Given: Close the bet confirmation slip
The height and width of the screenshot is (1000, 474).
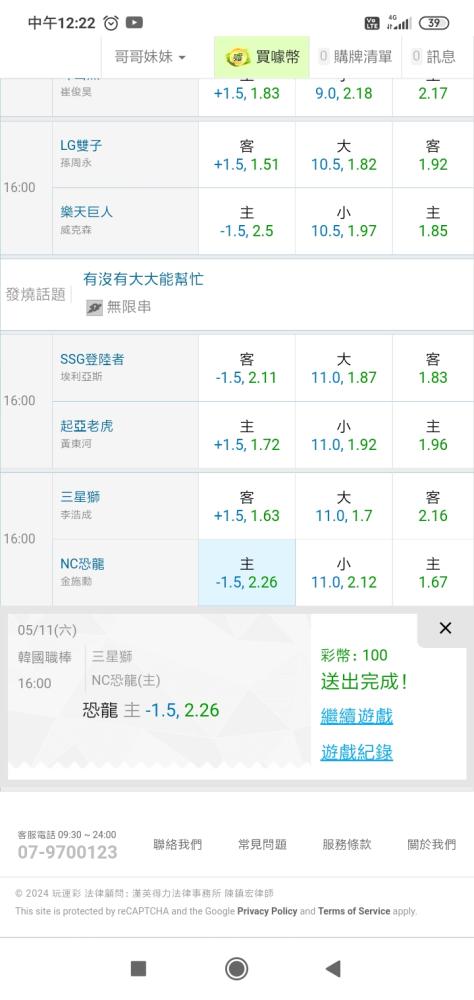Looking at the screenshot, I should click(445, 628).
